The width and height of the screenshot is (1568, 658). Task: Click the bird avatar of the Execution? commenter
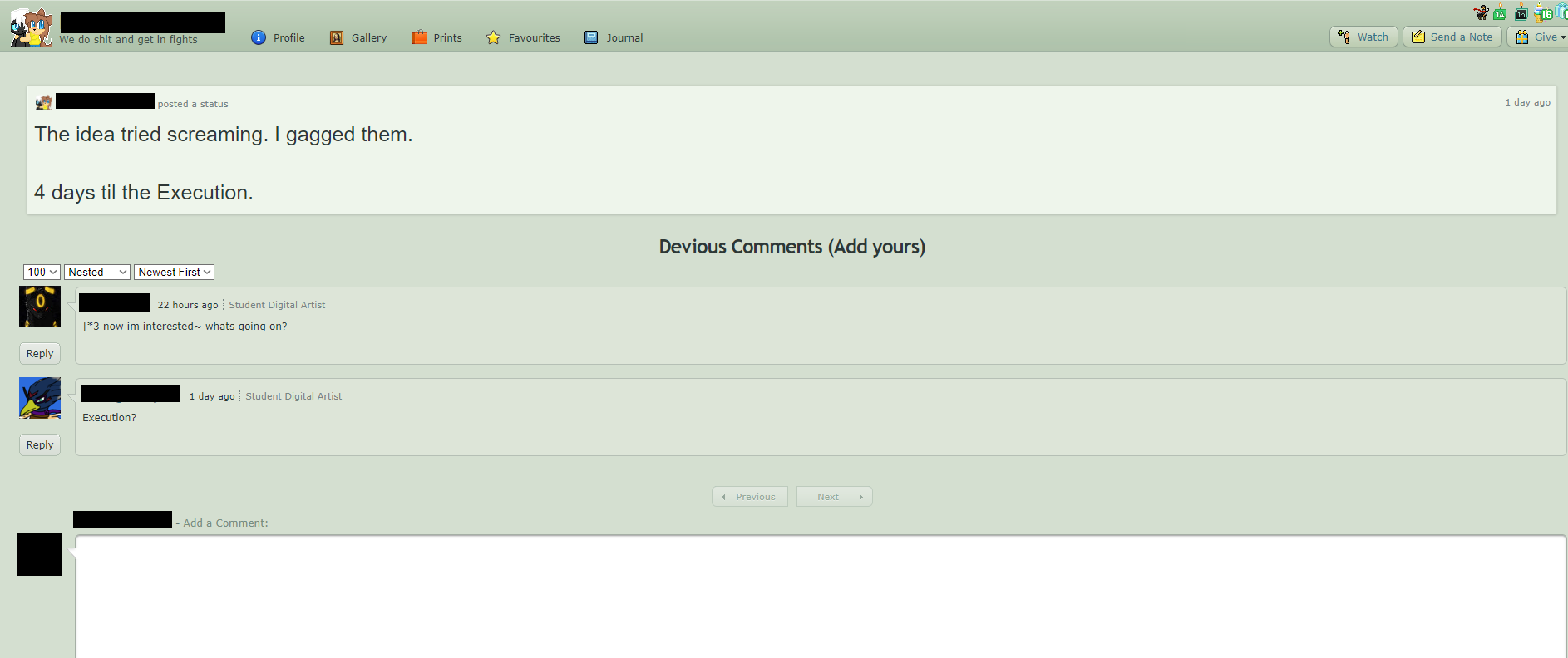coord(40,398)
